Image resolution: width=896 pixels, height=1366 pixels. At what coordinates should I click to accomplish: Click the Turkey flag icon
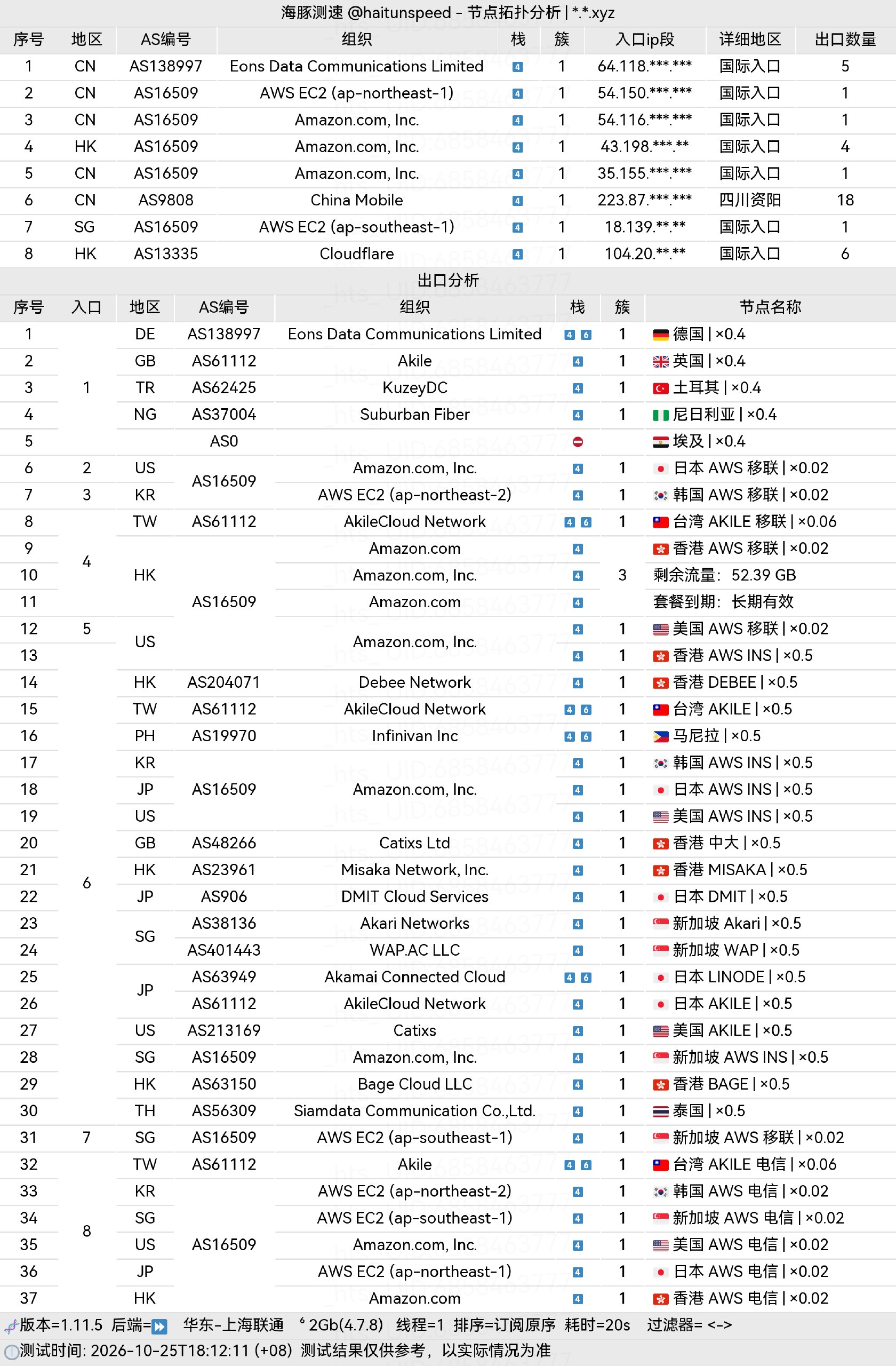660,388
